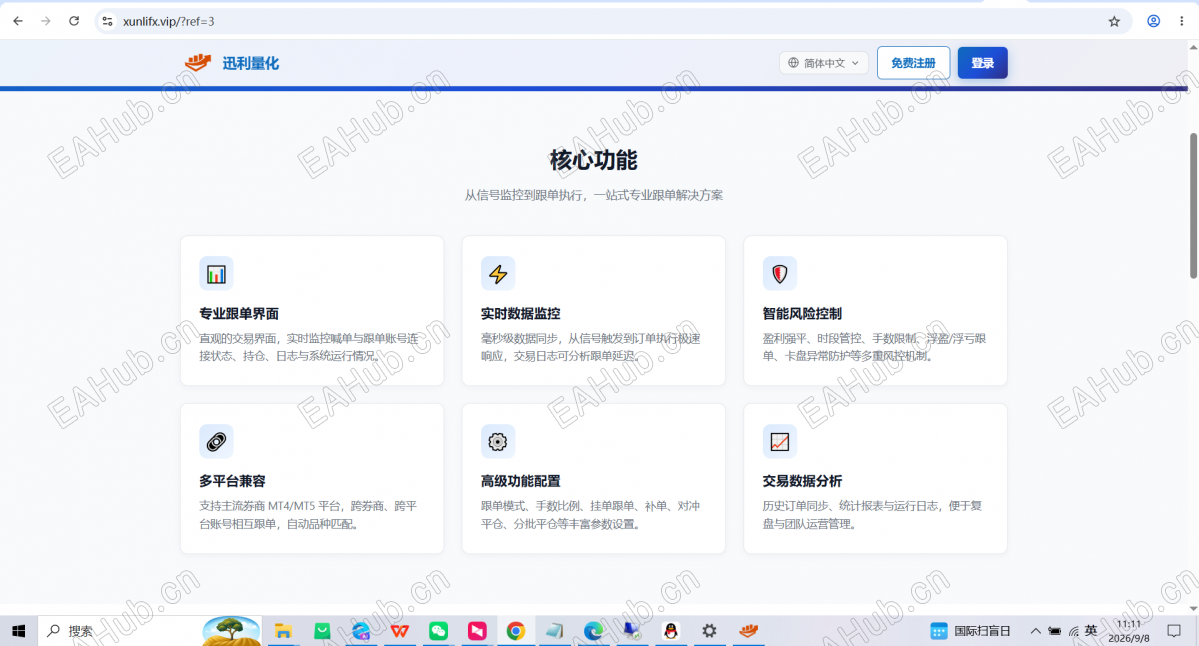This screenshot has width=1199, height=646.
Task: Open WPS Office from the taskbar
Action: tap(399, 631)
